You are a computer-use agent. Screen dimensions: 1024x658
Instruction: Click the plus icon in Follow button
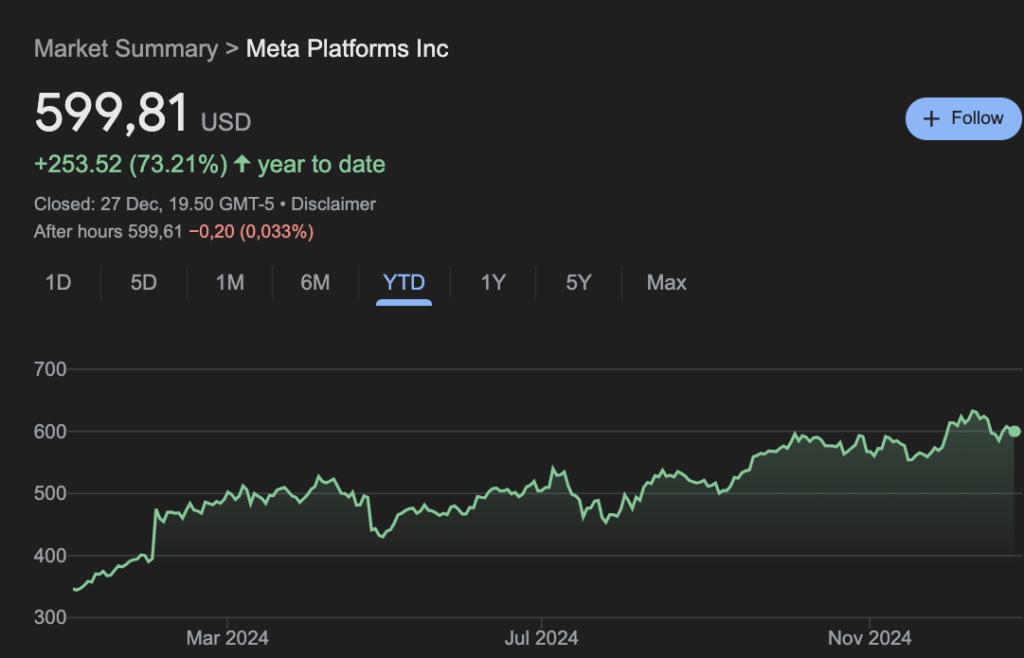tap(931, 119)
